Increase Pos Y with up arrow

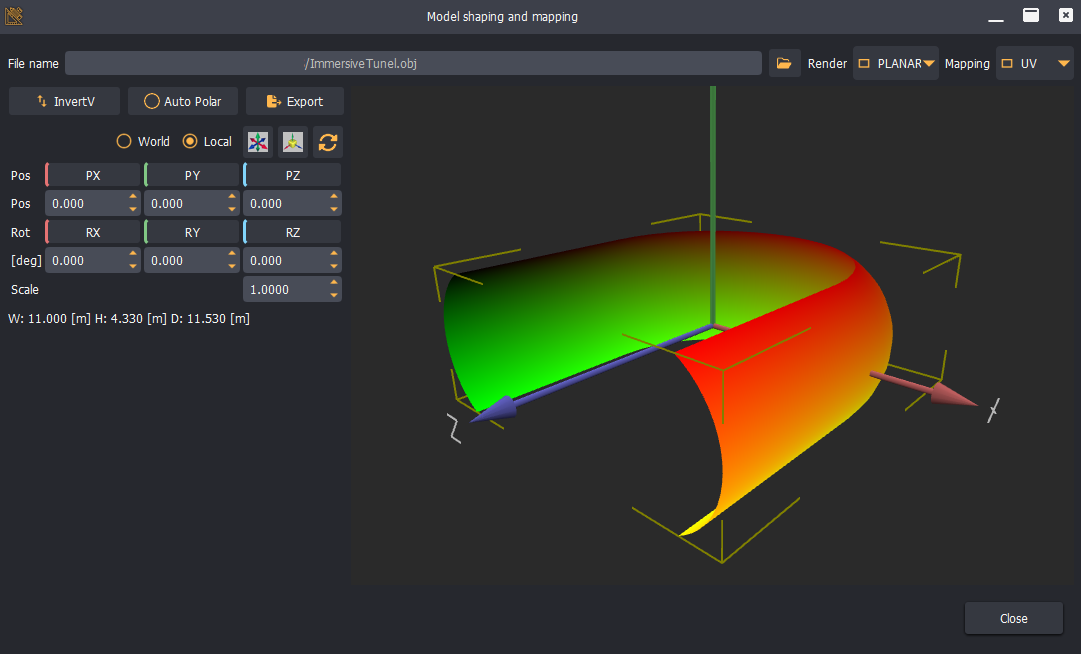point(232,197)
